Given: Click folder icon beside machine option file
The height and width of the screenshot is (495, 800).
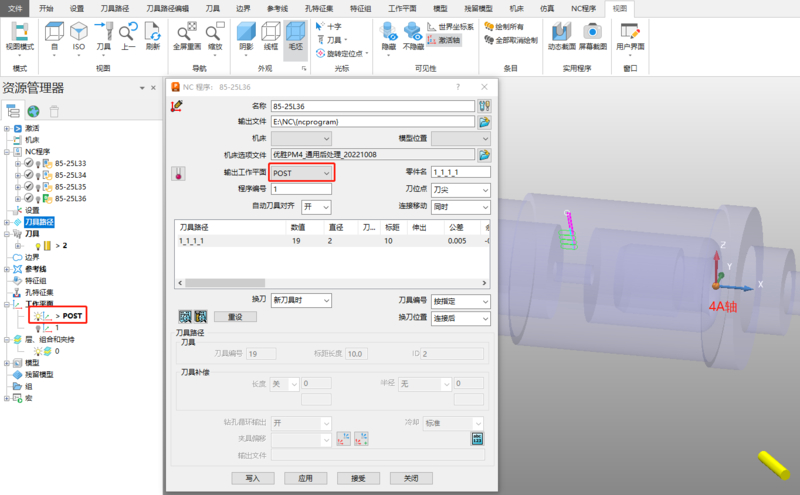Looking at the screenshot, I should 485,155.
